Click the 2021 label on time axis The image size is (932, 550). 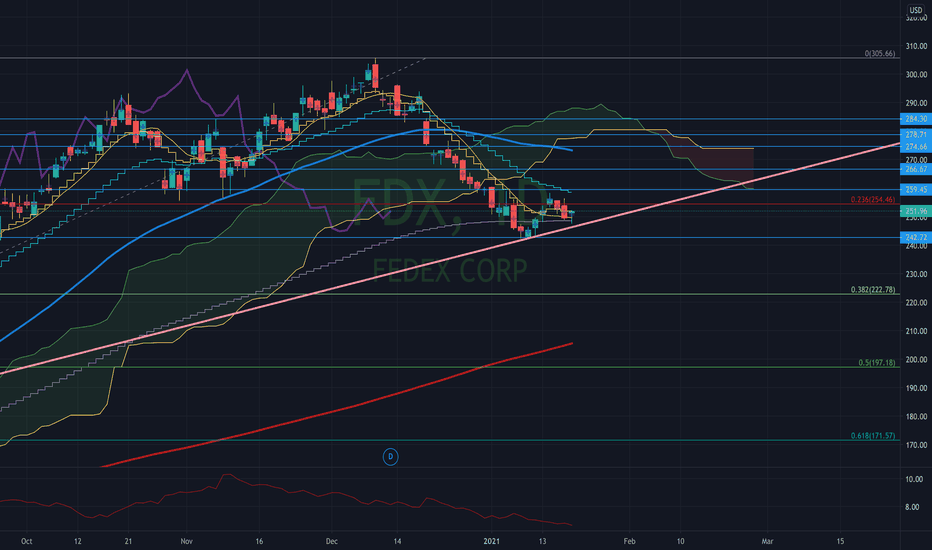click(492, 541)
